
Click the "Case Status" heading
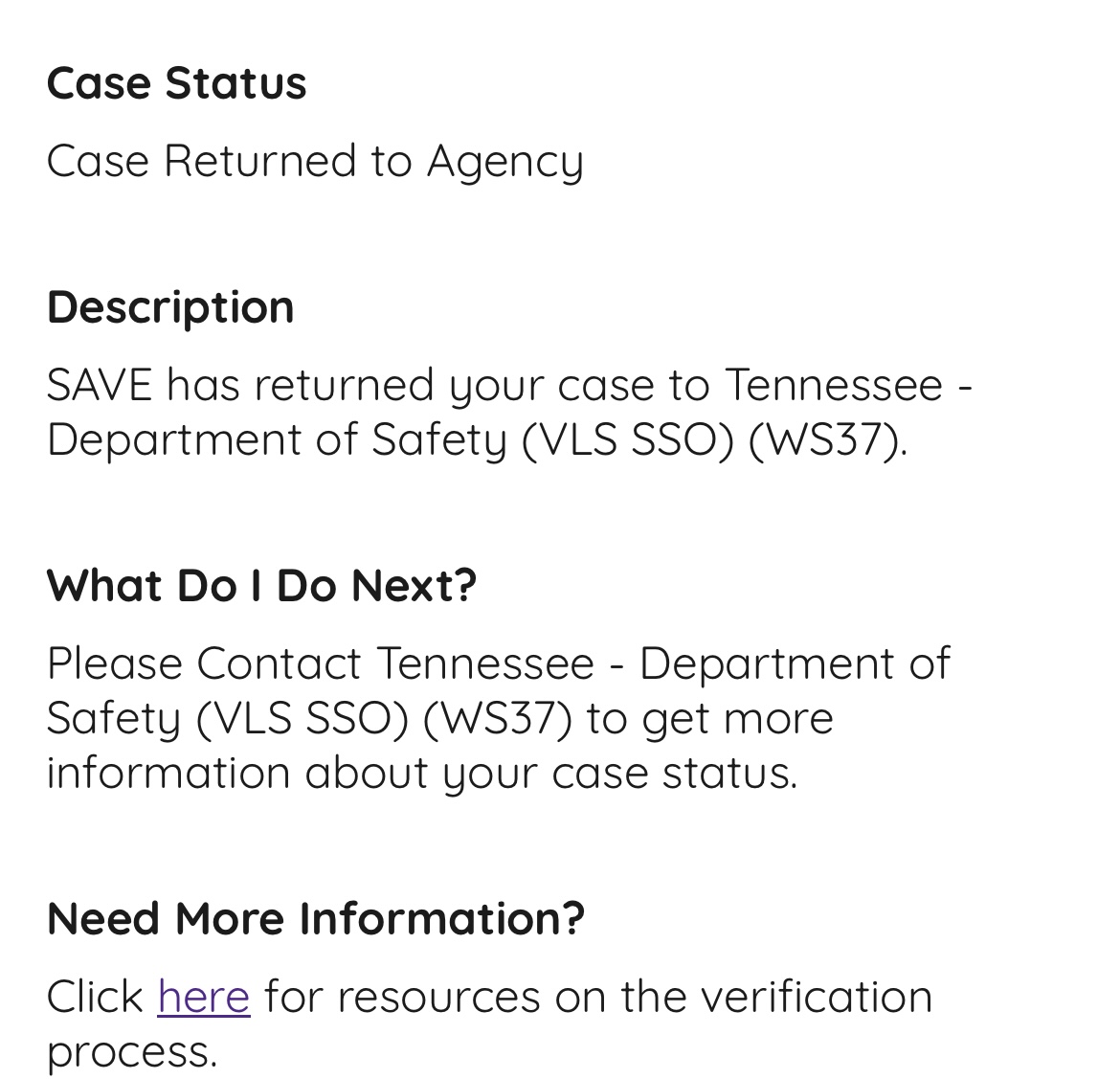point(176,83)
